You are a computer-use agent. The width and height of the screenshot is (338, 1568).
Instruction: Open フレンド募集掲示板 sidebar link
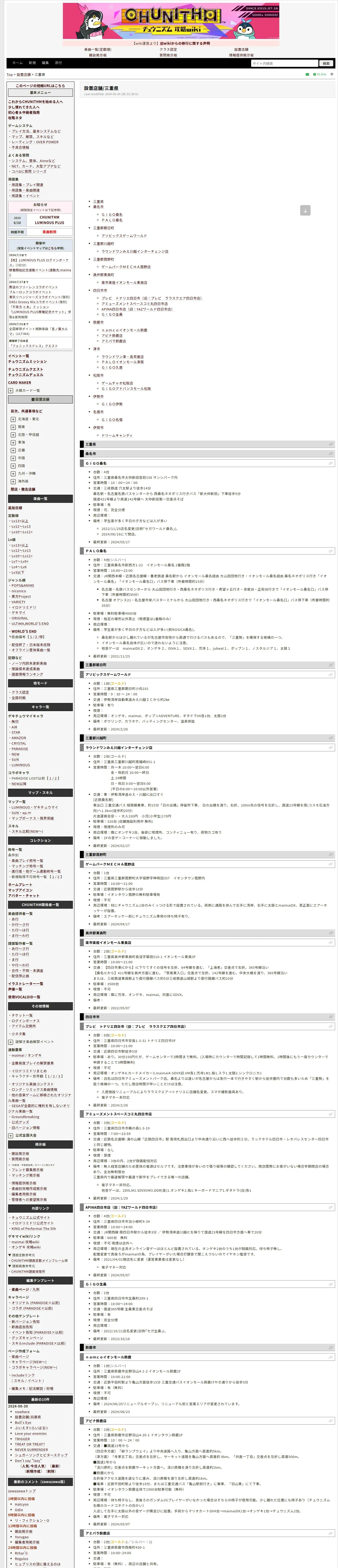(27, 1170)
